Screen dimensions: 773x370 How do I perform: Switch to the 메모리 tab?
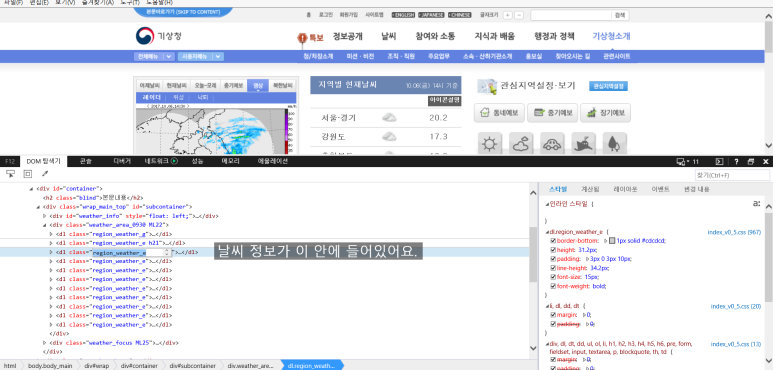pyautogui.click(x=230, y=161)
